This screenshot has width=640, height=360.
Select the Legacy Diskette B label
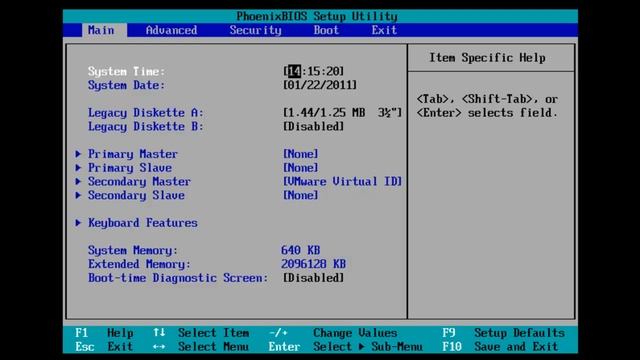coord(146,127)
